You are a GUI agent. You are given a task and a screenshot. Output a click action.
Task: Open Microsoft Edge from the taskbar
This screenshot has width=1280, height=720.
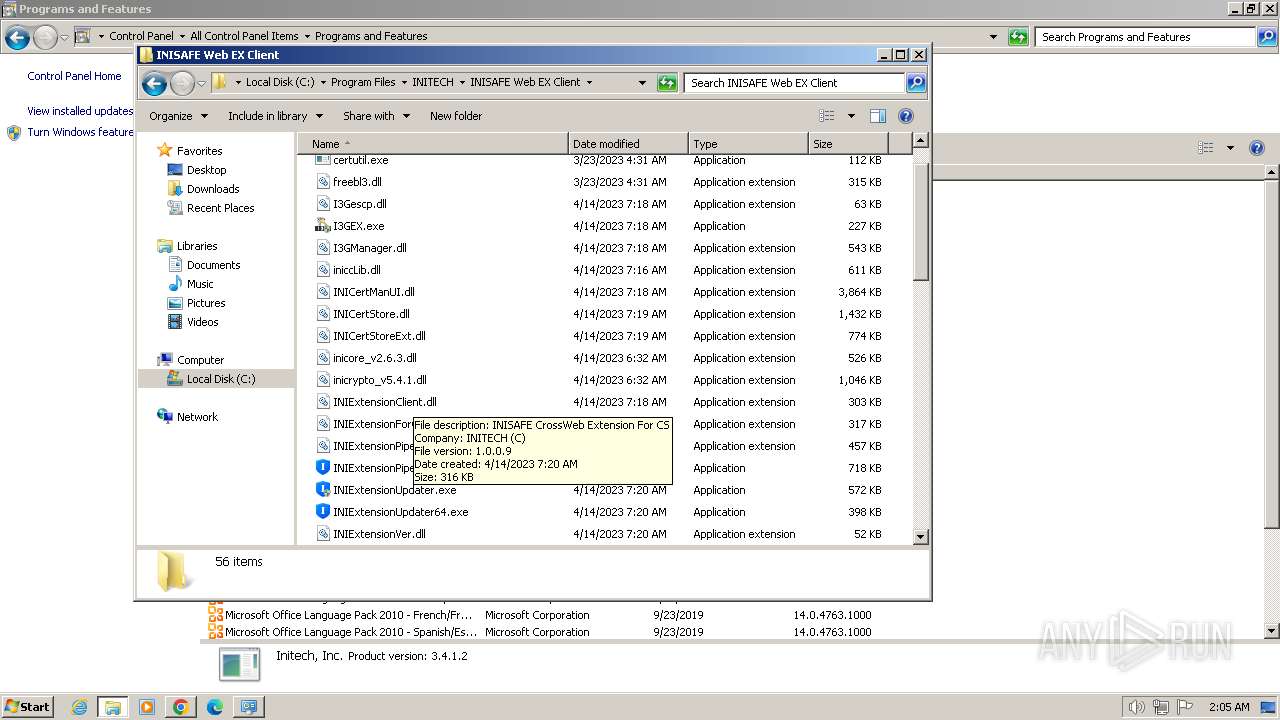coord(214,707)
